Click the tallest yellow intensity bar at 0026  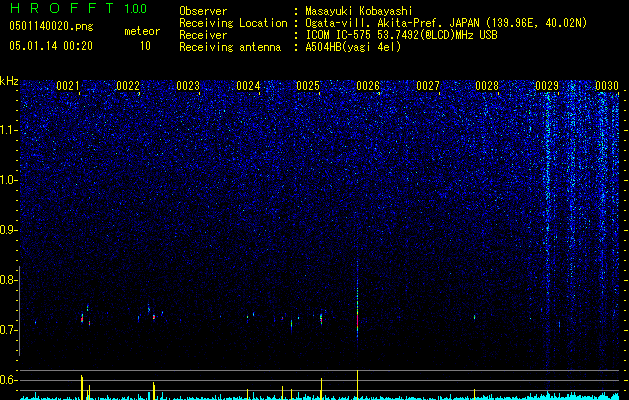point(357,384)
